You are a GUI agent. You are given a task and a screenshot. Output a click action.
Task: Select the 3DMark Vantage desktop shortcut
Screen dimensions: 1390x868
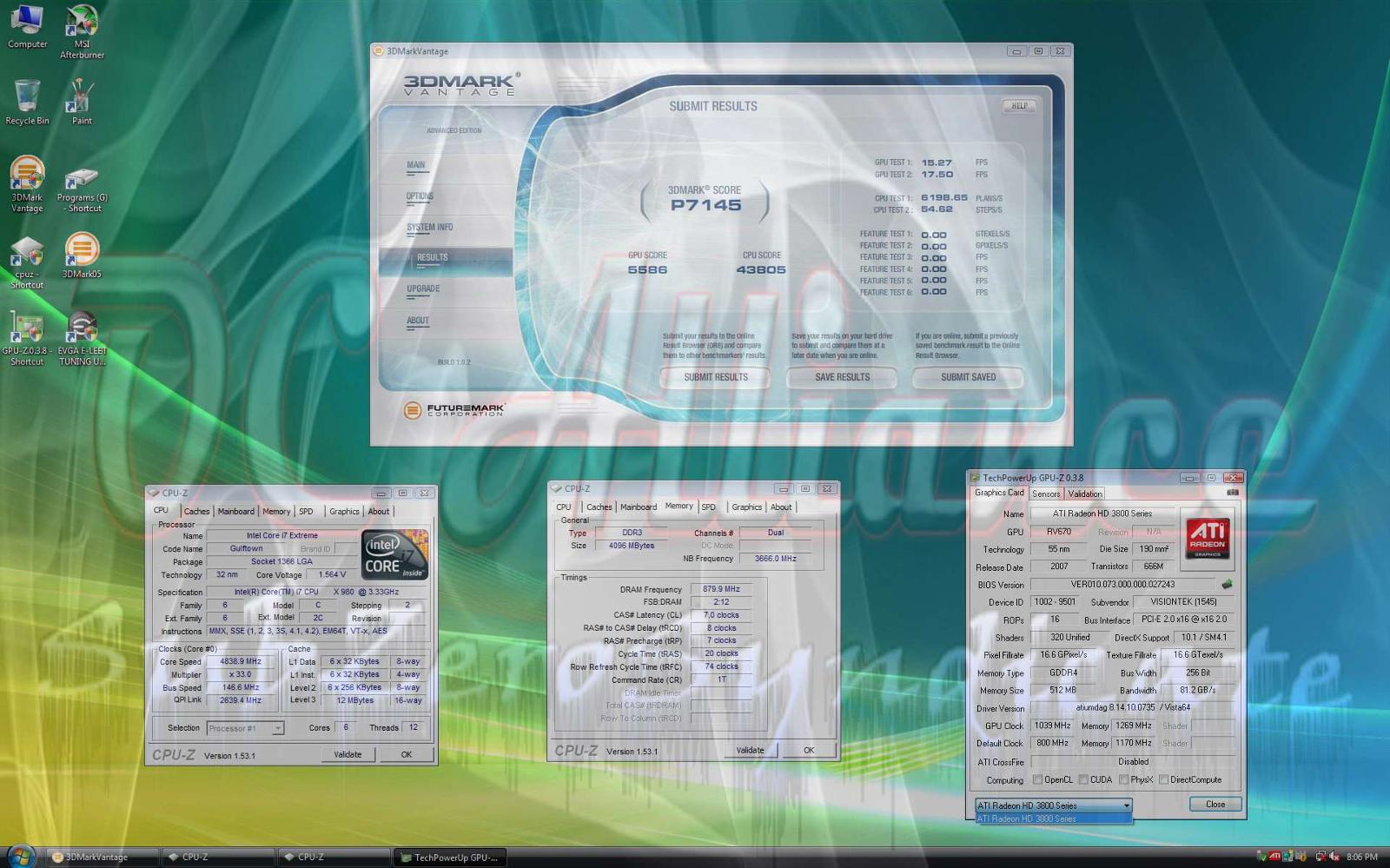[x=27, y=183]
